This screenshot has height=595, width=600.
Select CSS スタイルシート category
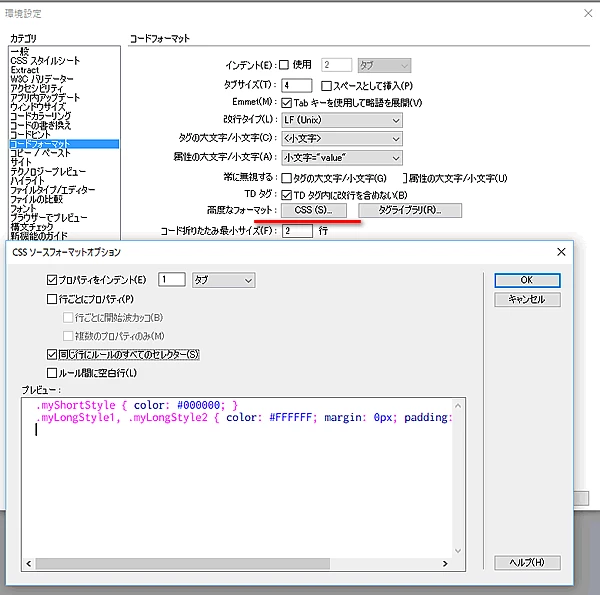45,60
